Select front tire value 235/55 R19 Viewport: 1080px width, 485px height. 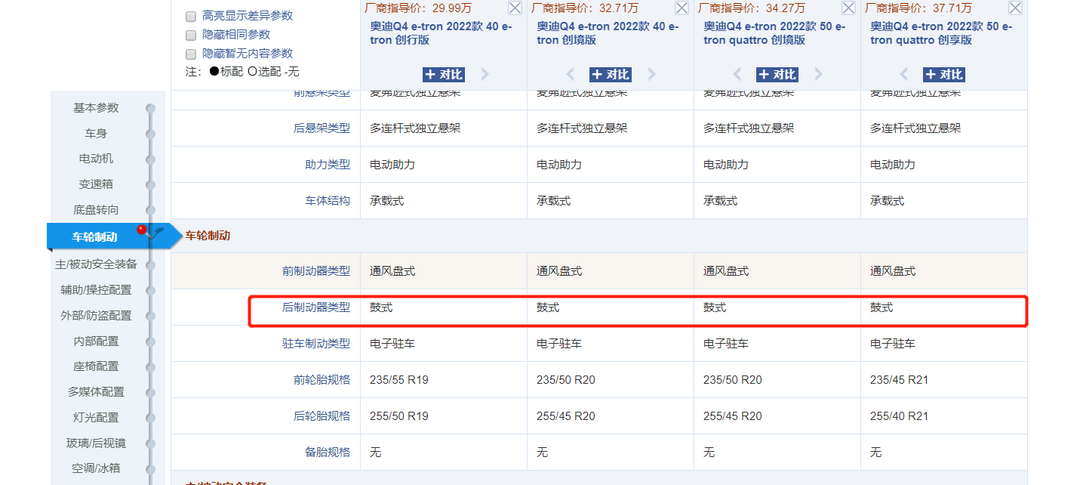(x=399, y=380)
